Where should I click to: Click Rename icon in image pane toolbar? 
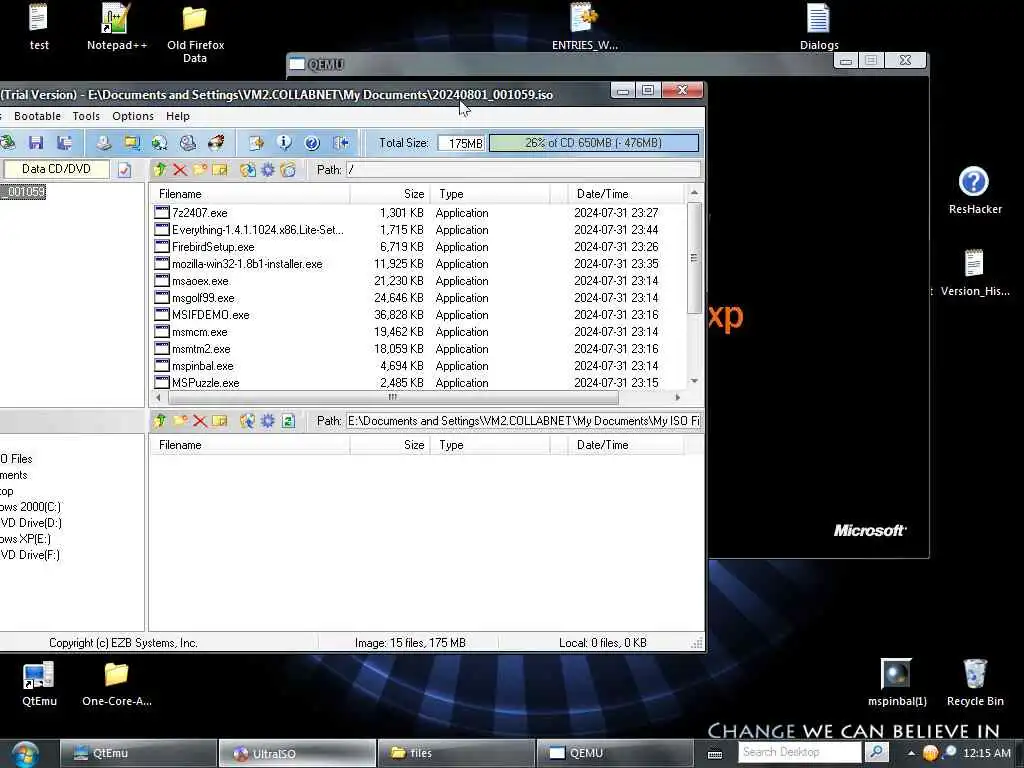point(220,170)
